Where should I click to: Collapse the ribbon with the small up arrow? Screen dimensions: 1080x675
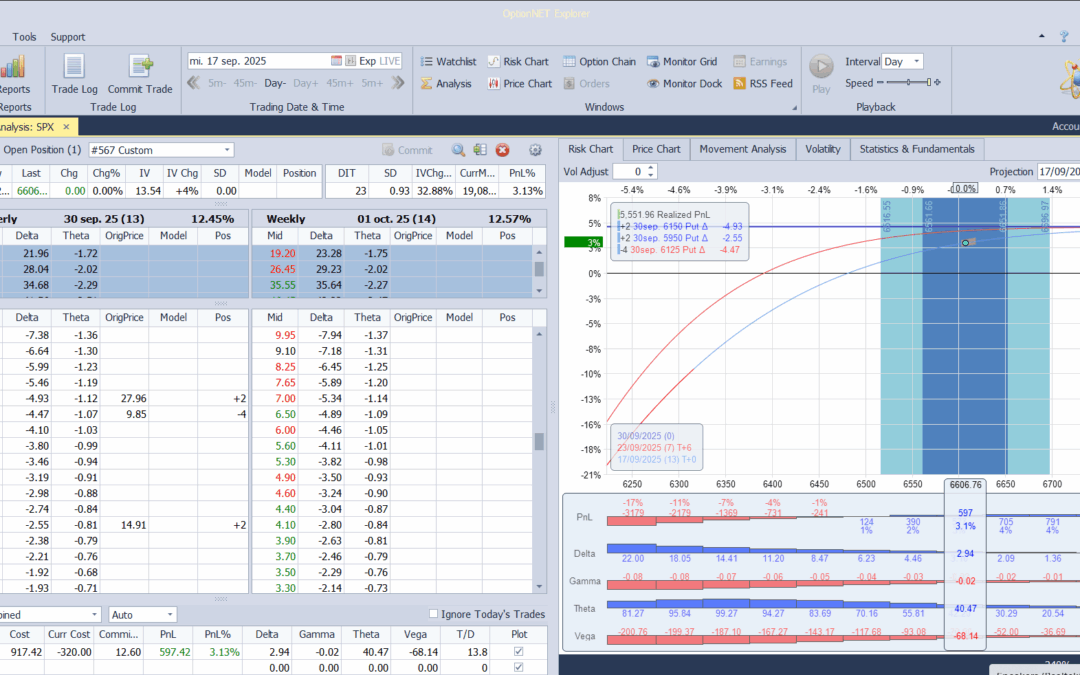click(1043, 37)
